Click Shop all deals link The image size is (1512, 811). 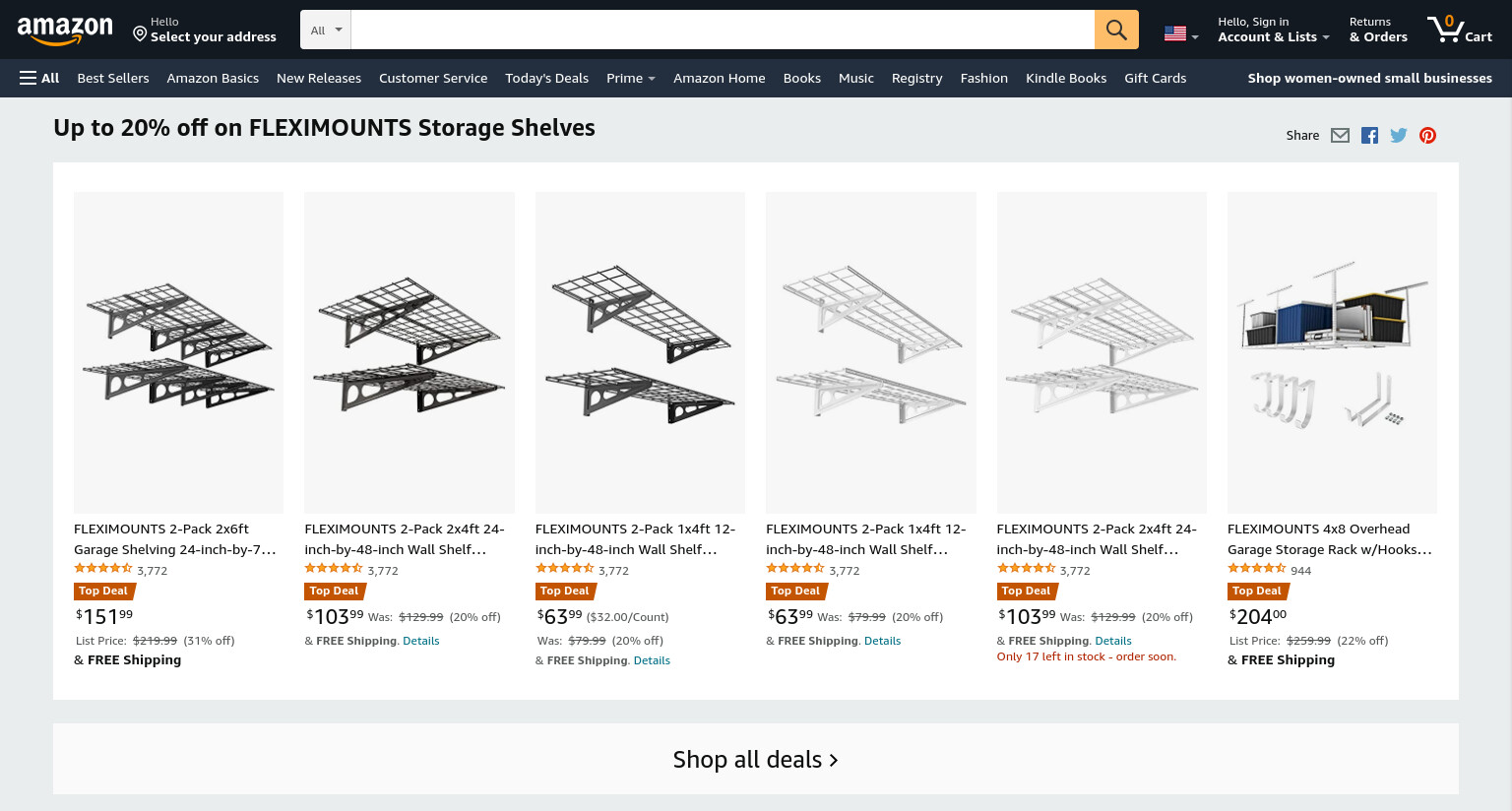coord(756,760)
